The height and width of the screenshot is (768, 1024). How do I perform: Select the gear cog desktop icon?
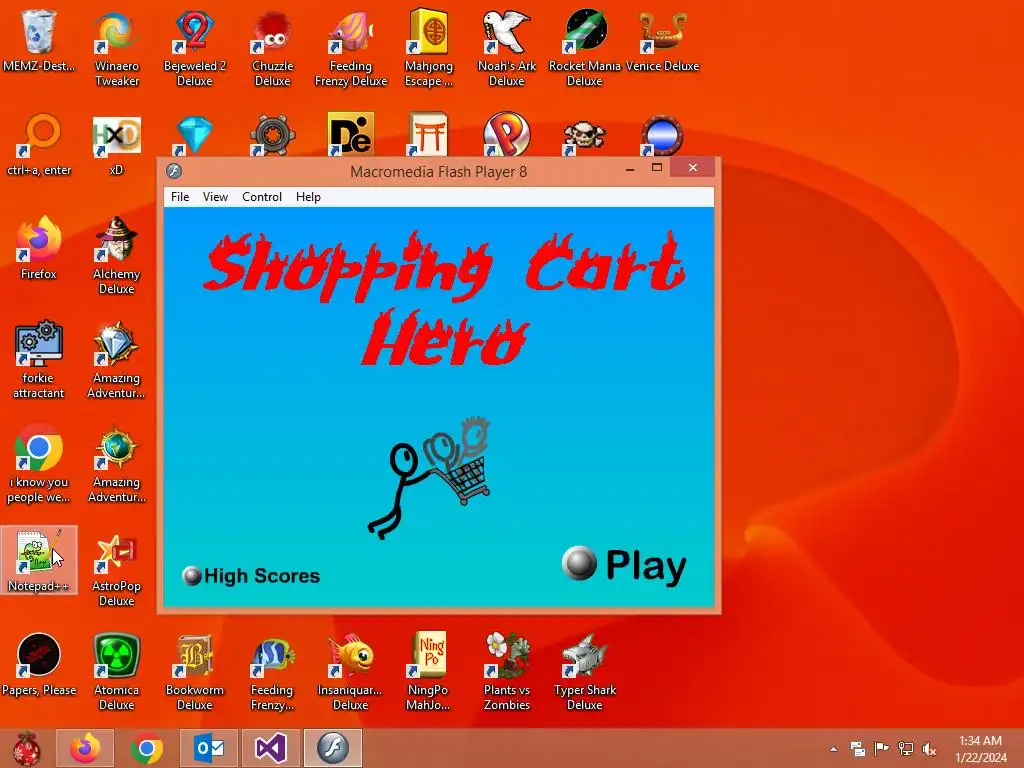[272, 135]
